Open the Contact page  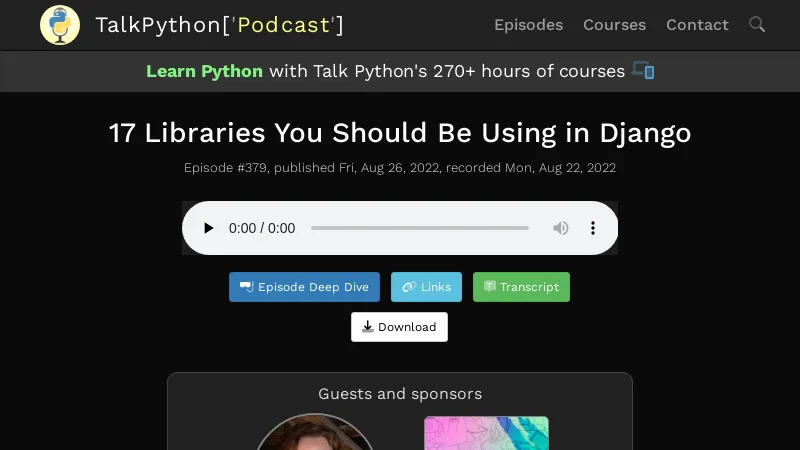(697, 25)
